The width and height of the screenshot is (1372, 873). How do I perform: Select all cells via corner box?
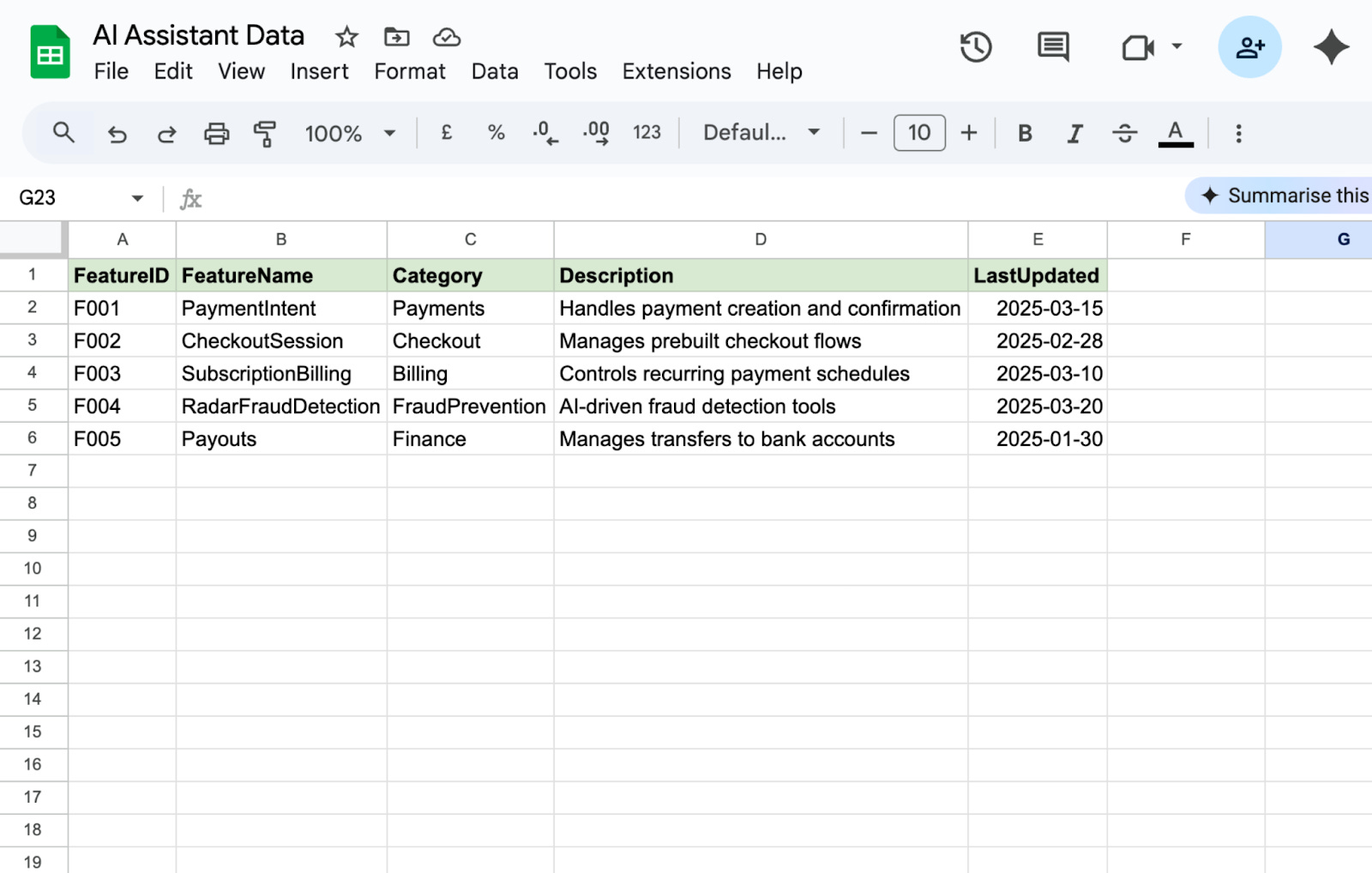(x=33, y=239)
